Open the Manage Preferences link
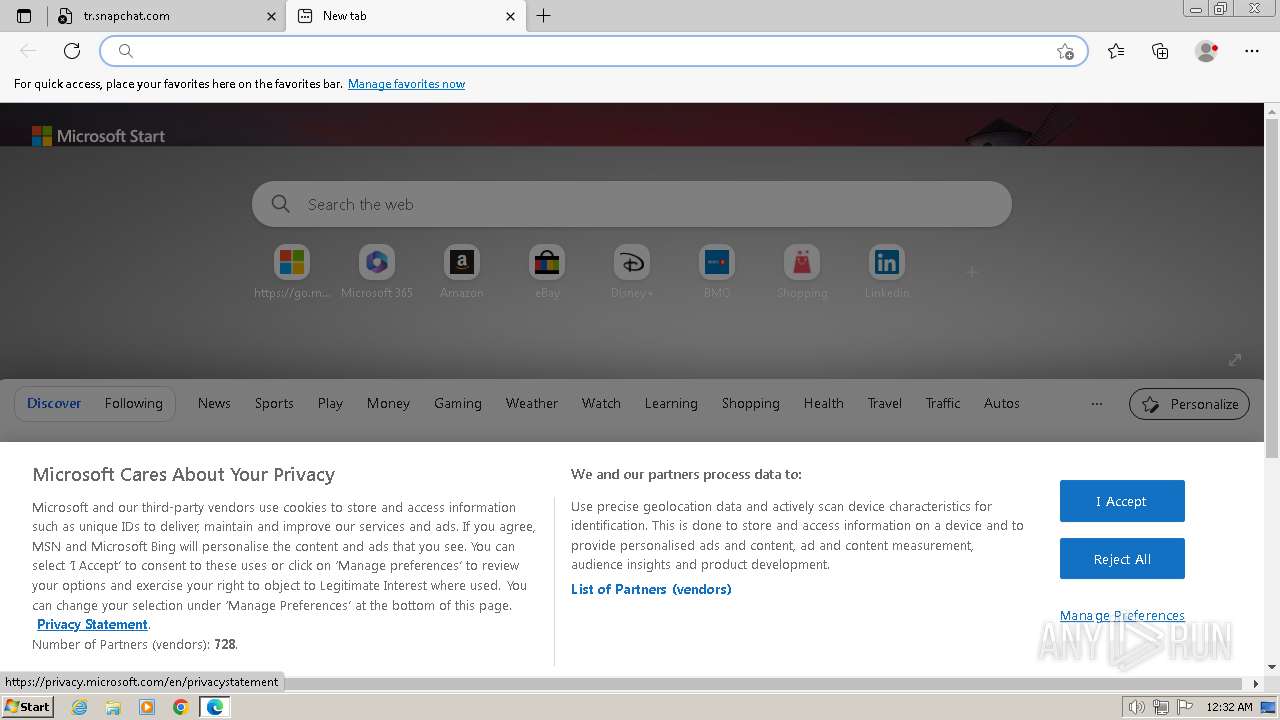Image resolution: width=1280 pixels, height=720 pixels. pyautogui.click(x=1122, y=616)
